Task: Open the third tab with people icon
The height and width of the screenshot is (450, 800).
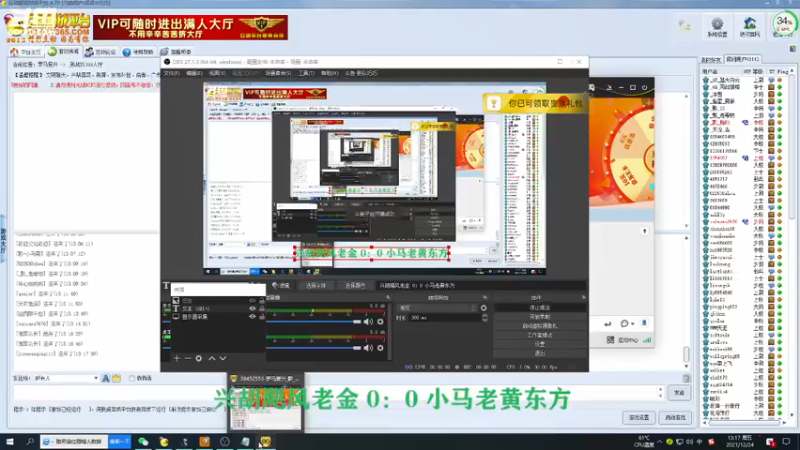Action: (x=101, y=52)
